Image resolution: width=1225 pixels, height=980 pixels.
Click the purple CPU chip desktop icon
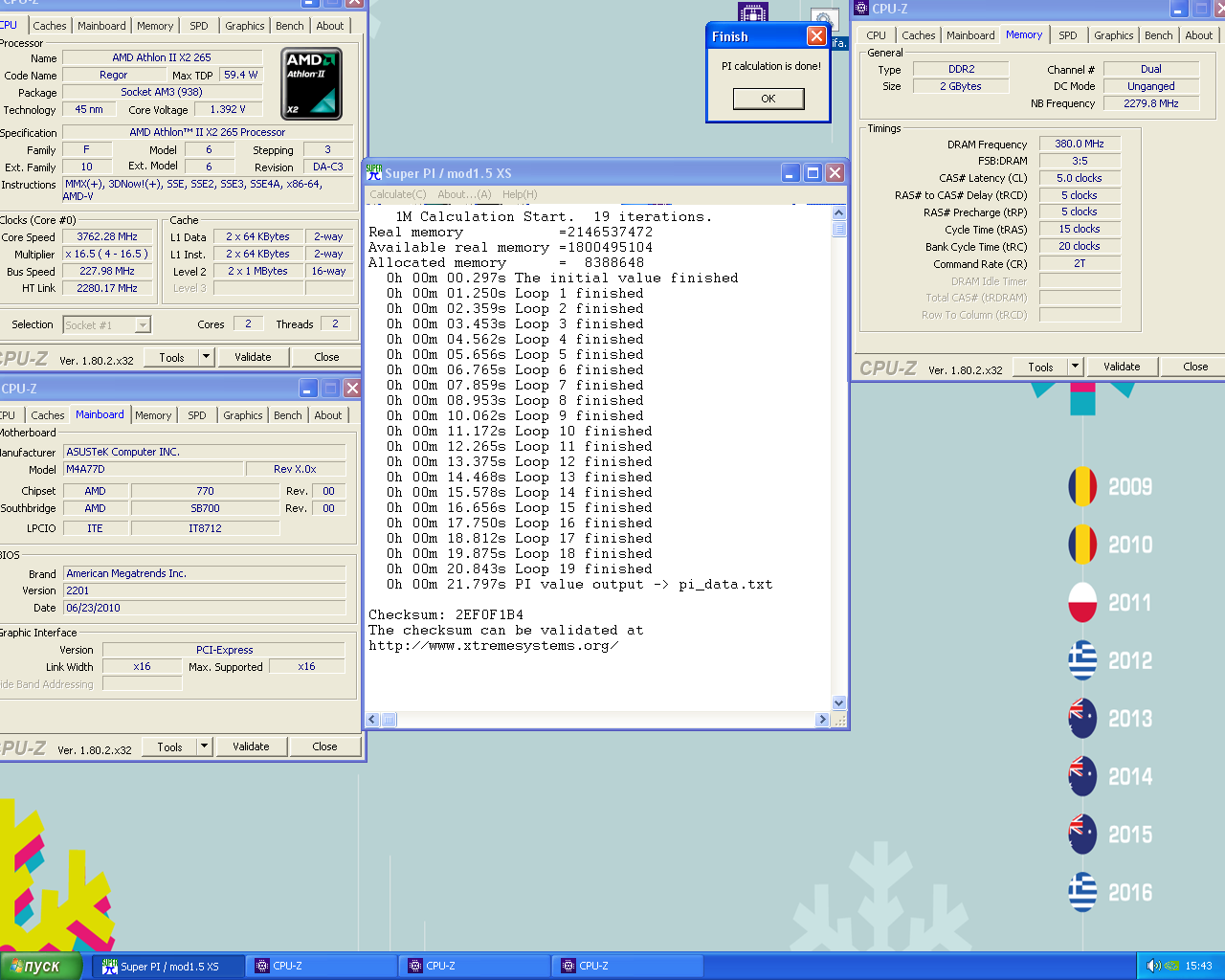tap(753, 12)
